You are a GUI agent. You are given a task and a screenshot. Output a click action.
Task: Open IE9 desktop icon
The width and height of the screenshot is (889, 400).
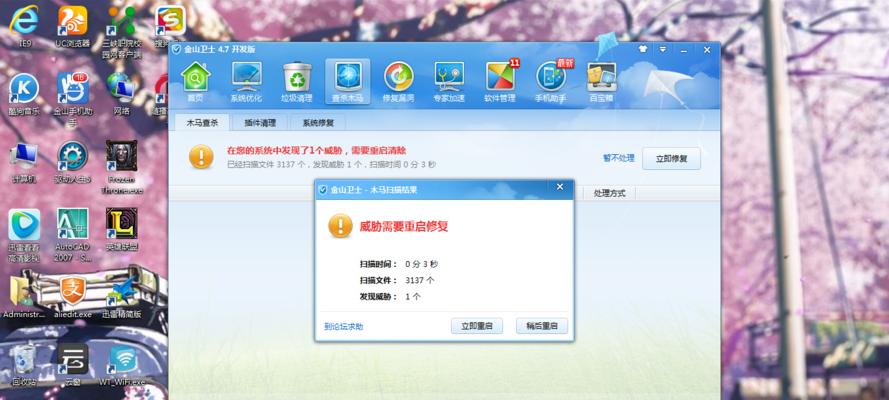pyautogui.click(x=24, y=26)
